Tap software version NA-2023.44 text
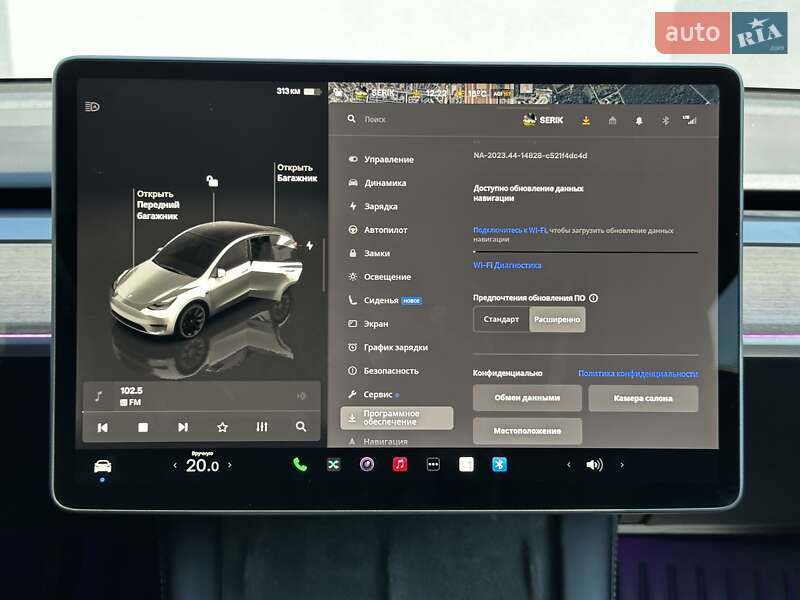Image resolution: width=800 pixels, height=600 pixels. pyautogui.click(x=530, y=156)
